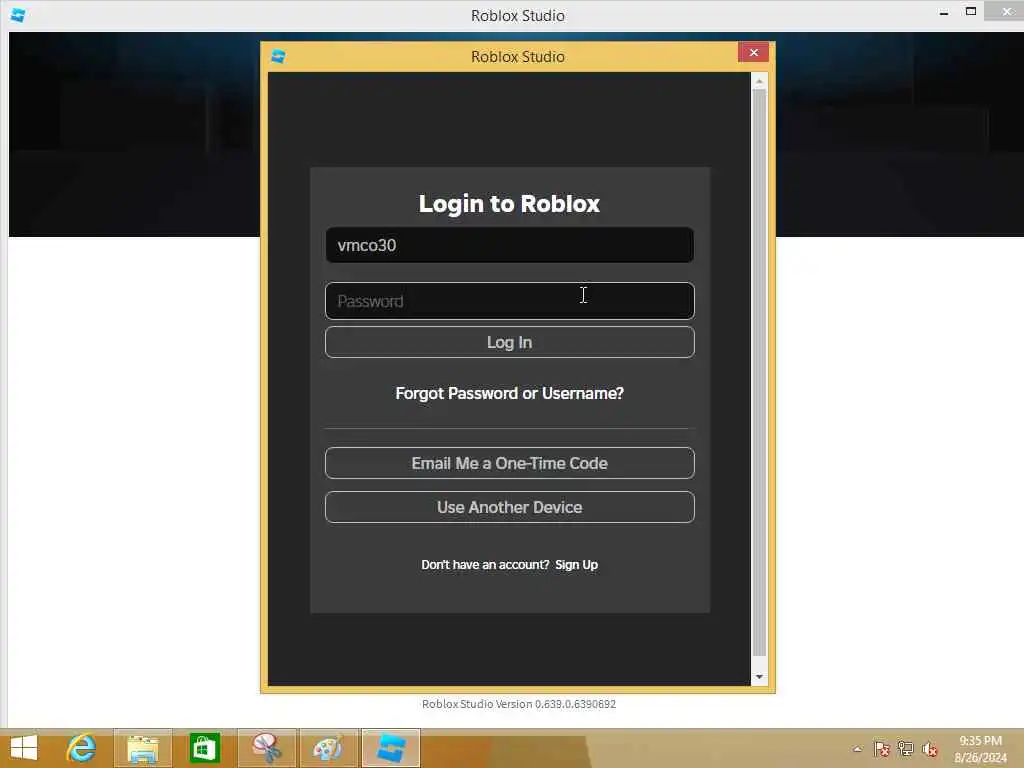Click the Roblox Studio Version 0.639.0.6390692 text
This screenshot has height=768, width=1024.
[519, 704]
